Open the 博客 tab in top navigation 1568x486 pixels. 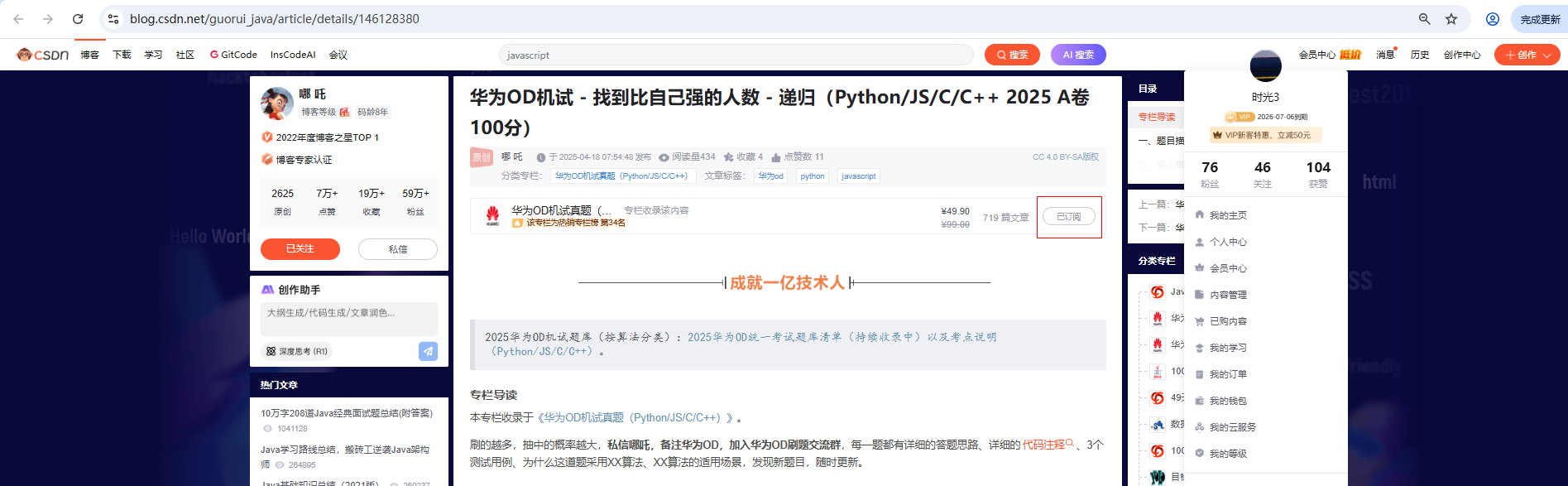click(x=89, y=55)
